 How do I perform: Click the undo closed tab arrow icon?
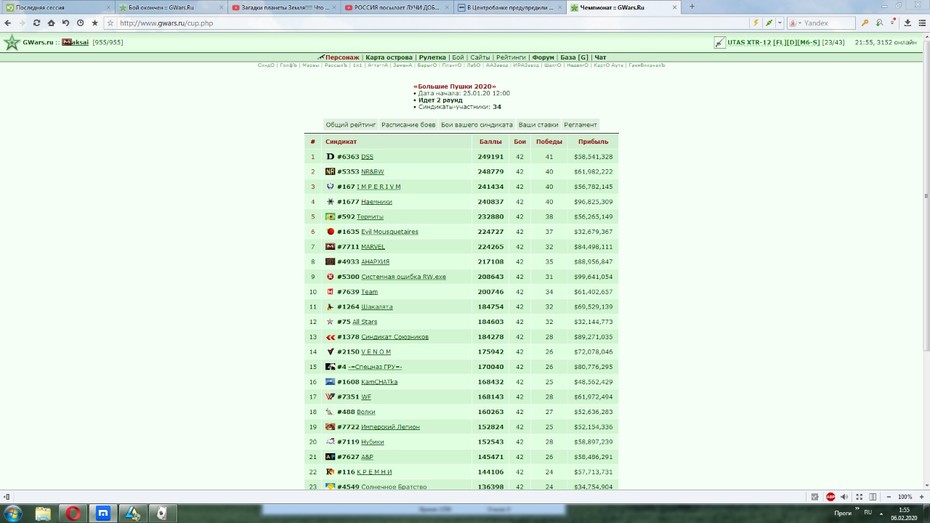click(x=65, y=23)
